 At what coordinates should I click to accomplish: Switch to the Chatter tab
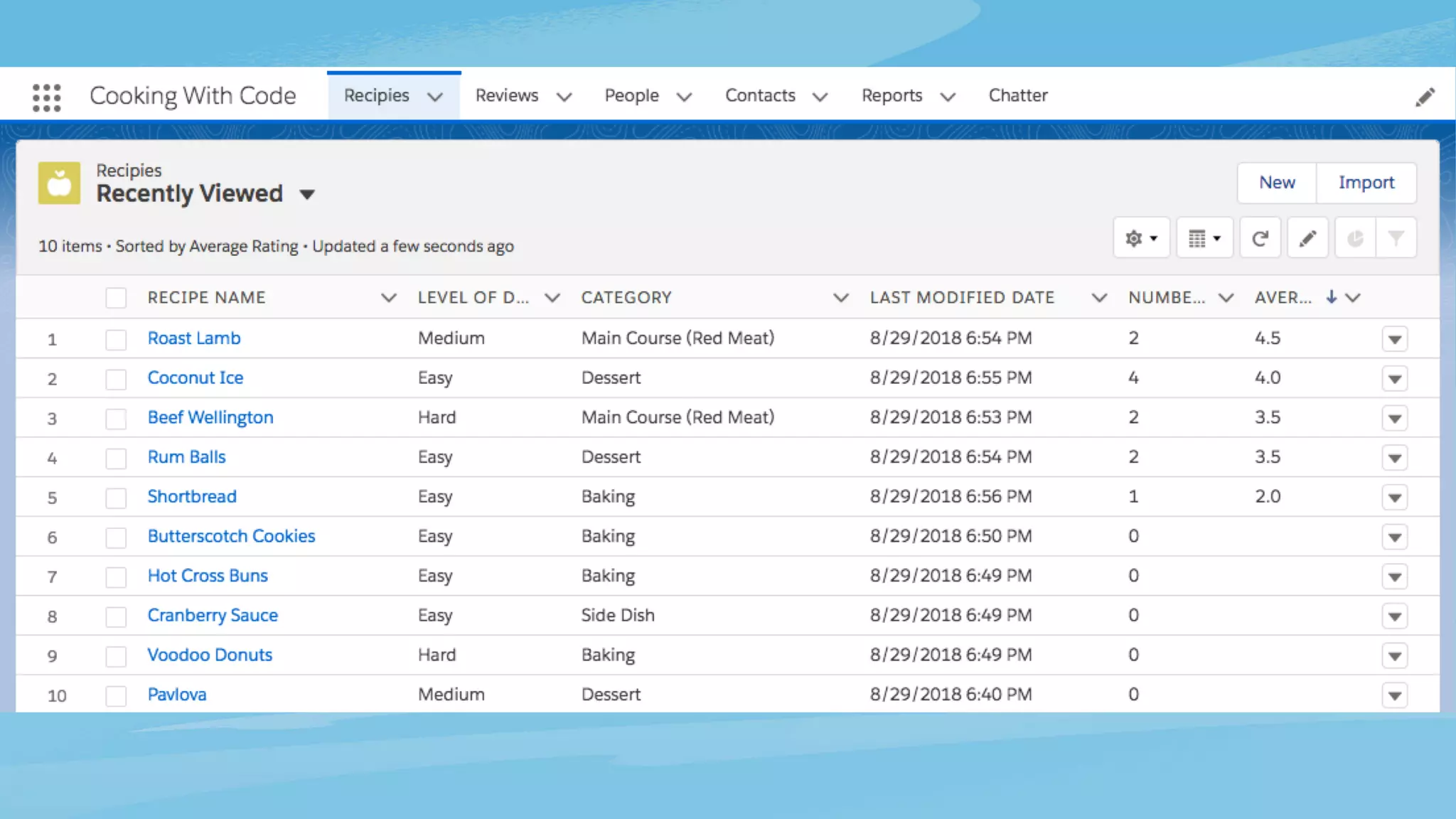pyautogui.click(x=1017, y=95)
